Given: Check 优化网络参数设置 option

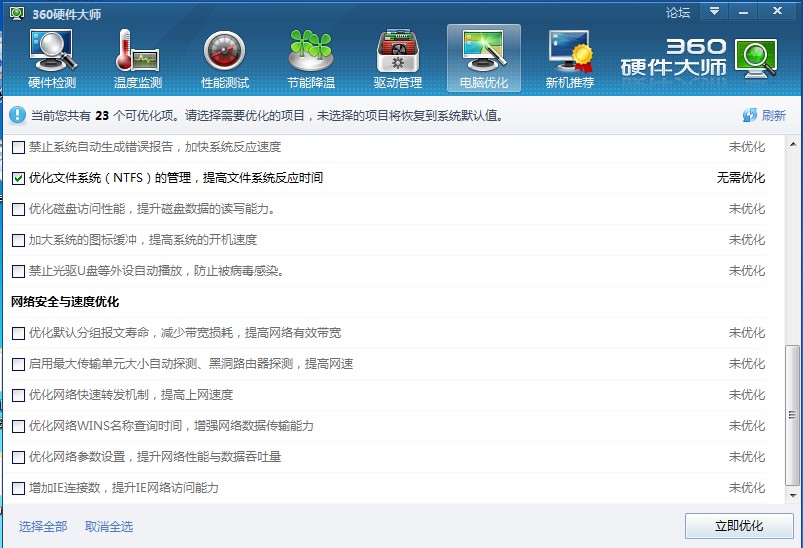Looking at the screenshot, I should (18, 457).
